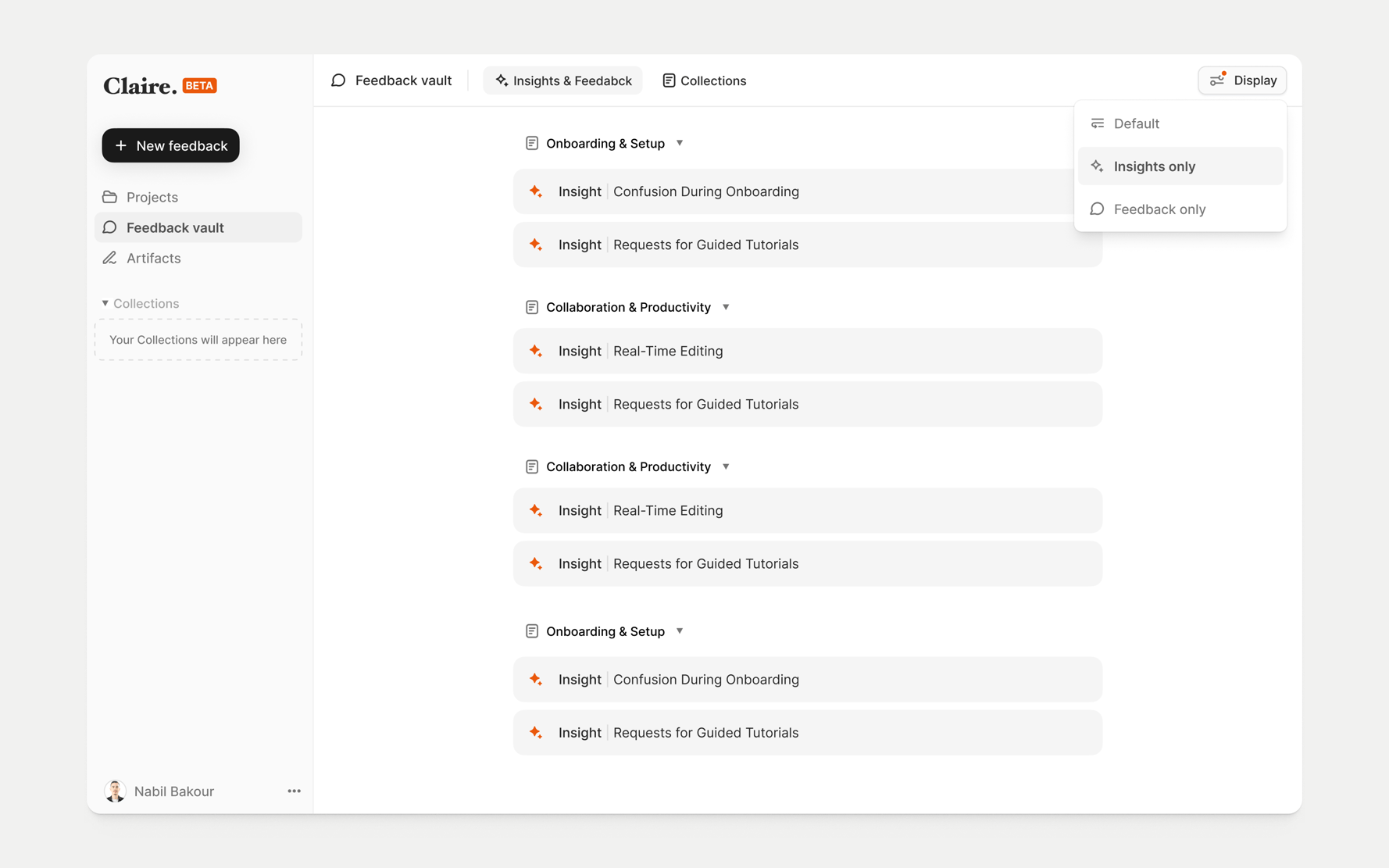Click the sliders icon on Display button
1389x868 pixels.
[x=1218, y=80]
